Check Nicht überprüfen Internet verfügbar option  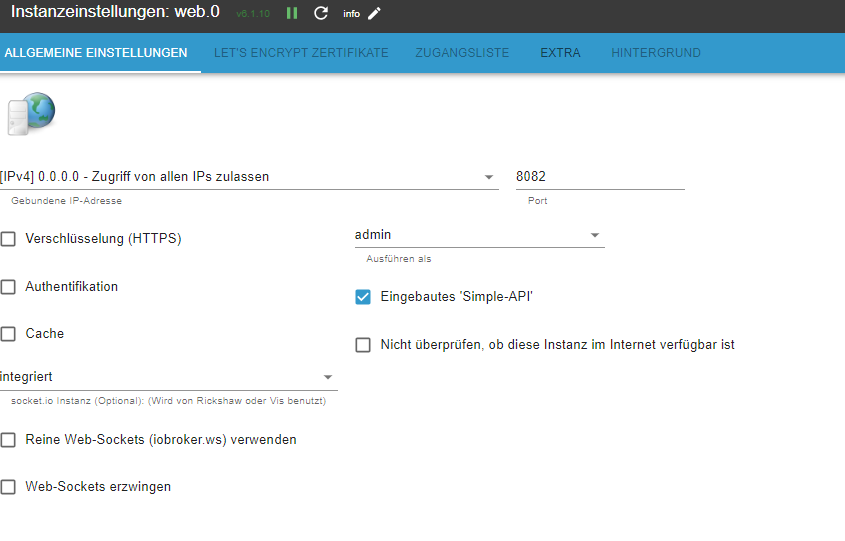(363, 345)
